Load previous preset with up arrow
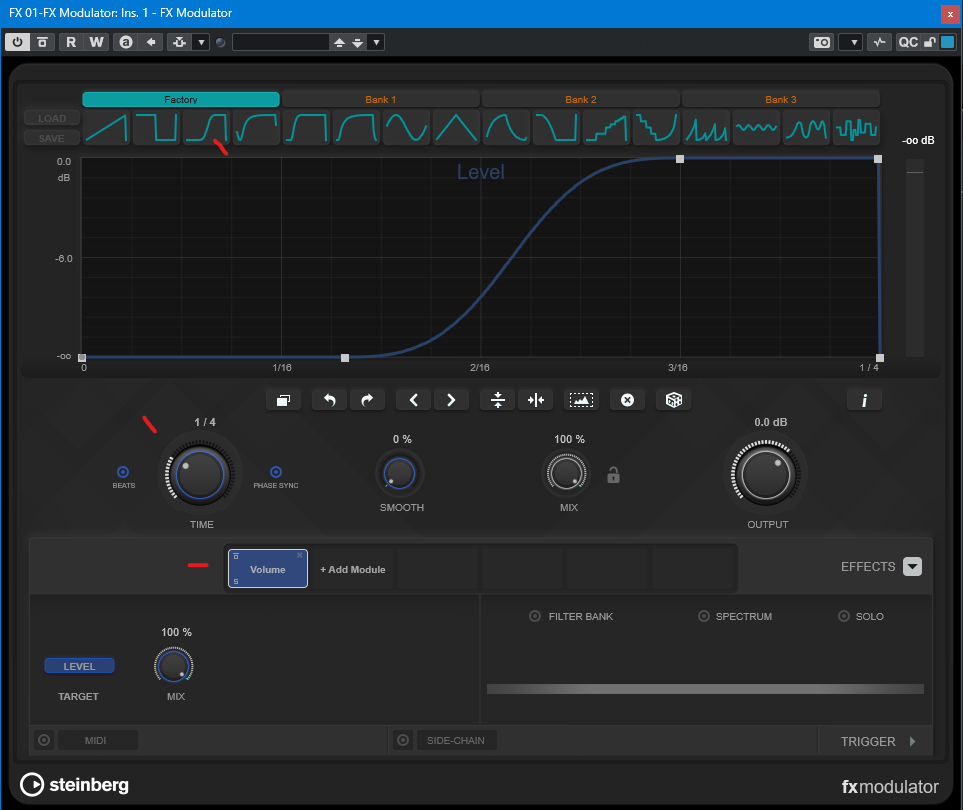 339,42
